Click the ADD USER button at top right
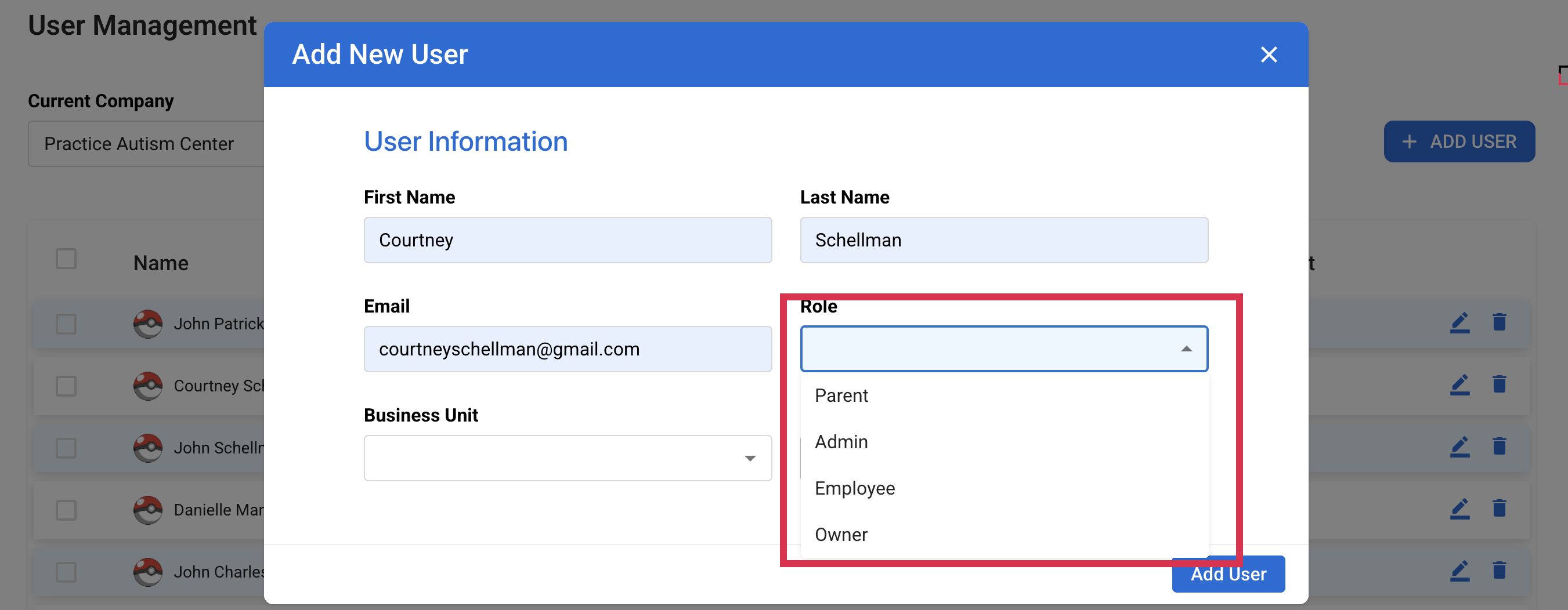This screenshot has height=610, width=1568. (1459, 141)
